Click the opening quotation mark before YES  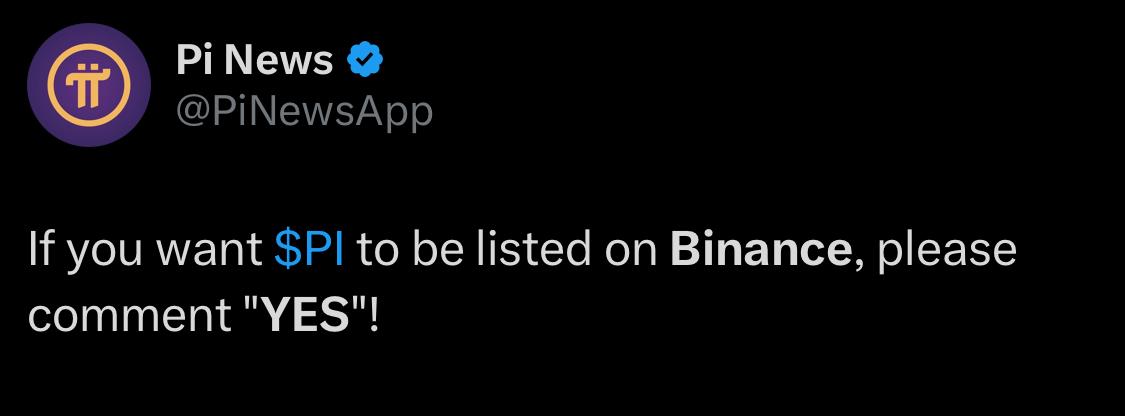pyautogui.click(x=248, y=306)
